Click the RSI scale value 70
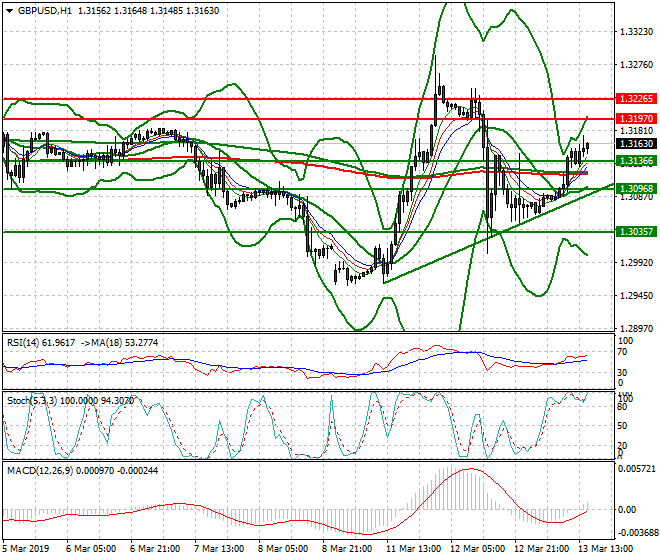This screenshot has height=560, width=660. coord(622,352)
